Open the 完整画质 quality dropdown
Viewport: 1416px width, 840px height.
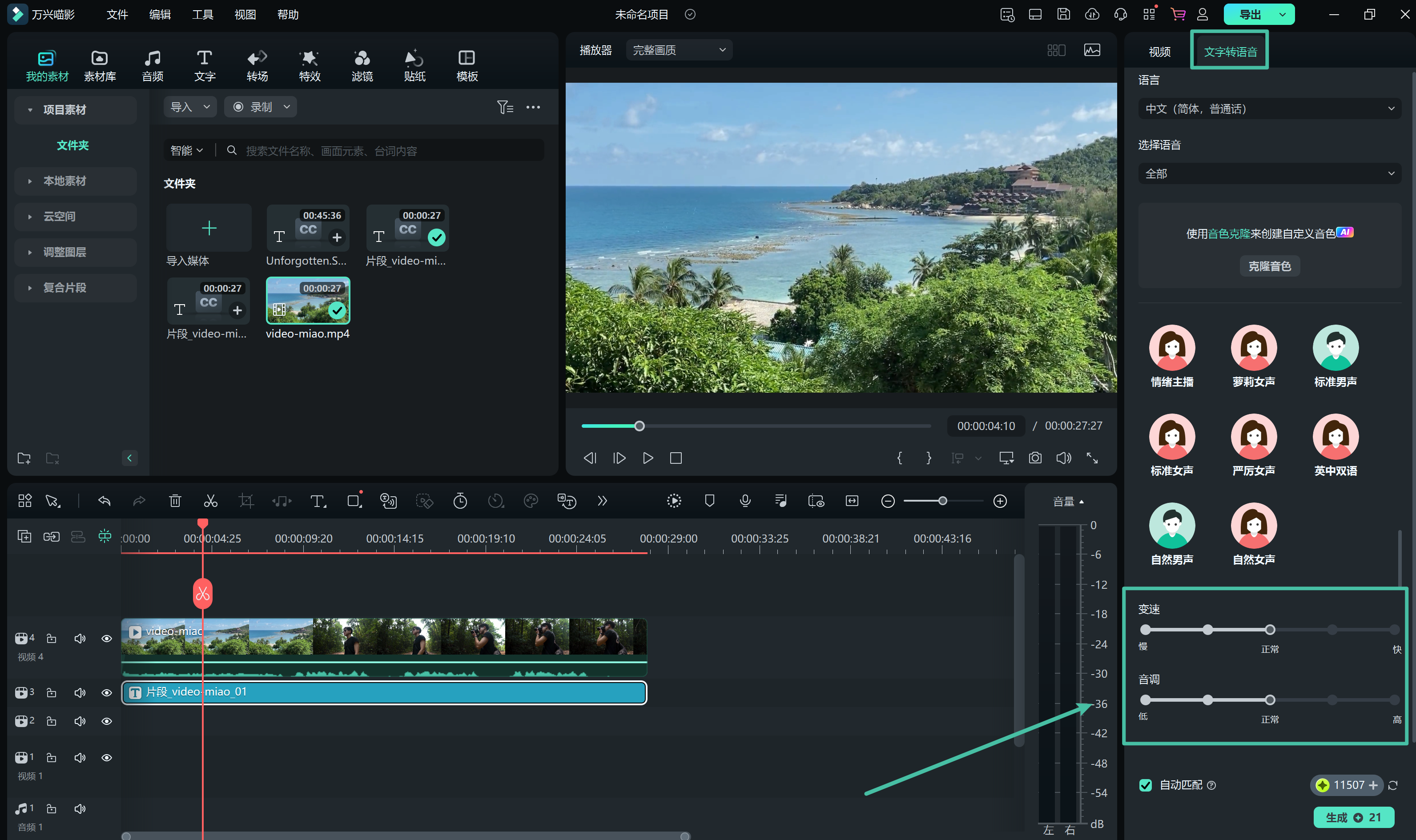coord(679,50)
